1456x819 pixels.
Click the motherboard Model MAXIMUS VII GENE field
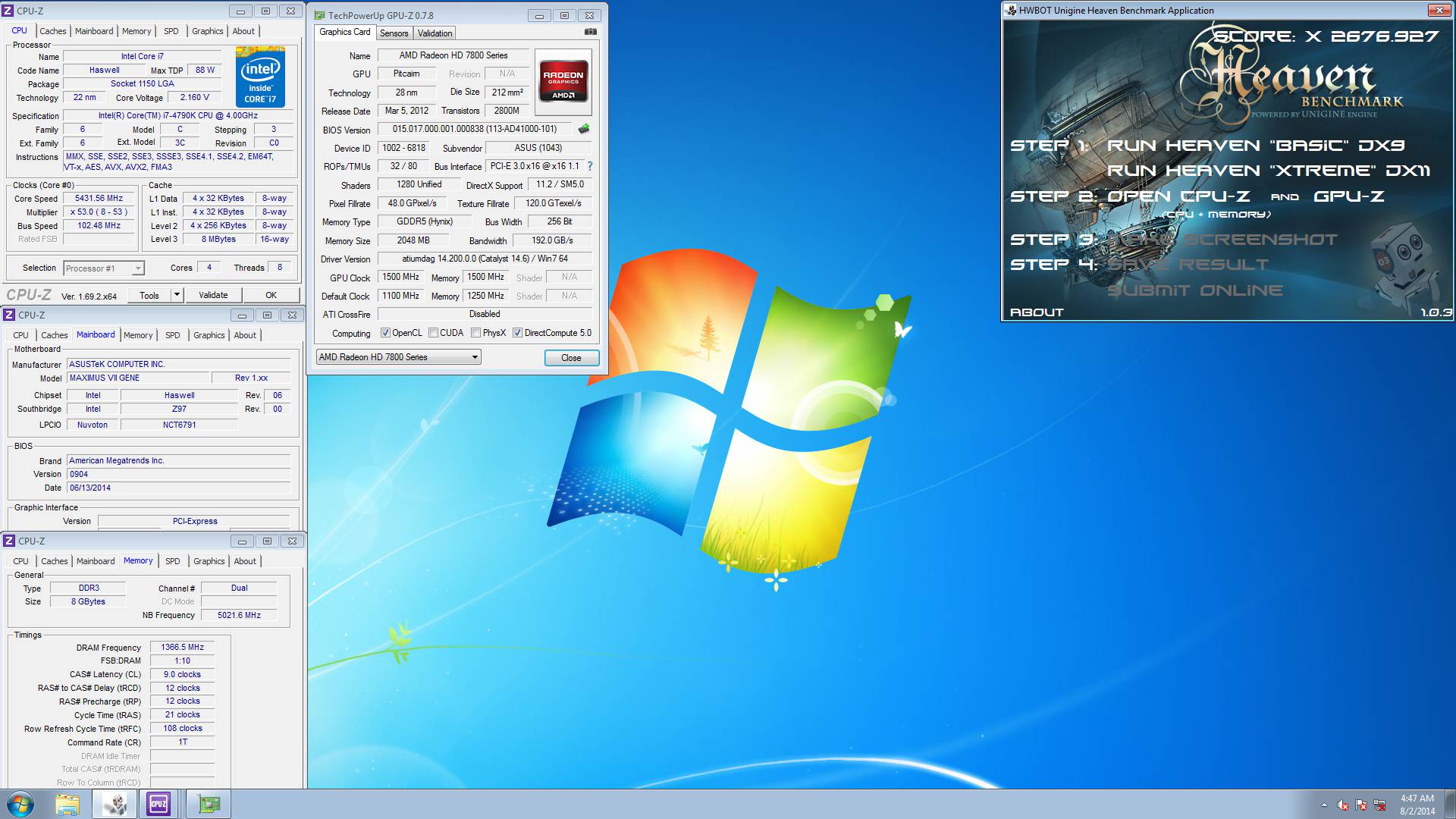click(138, 378)
